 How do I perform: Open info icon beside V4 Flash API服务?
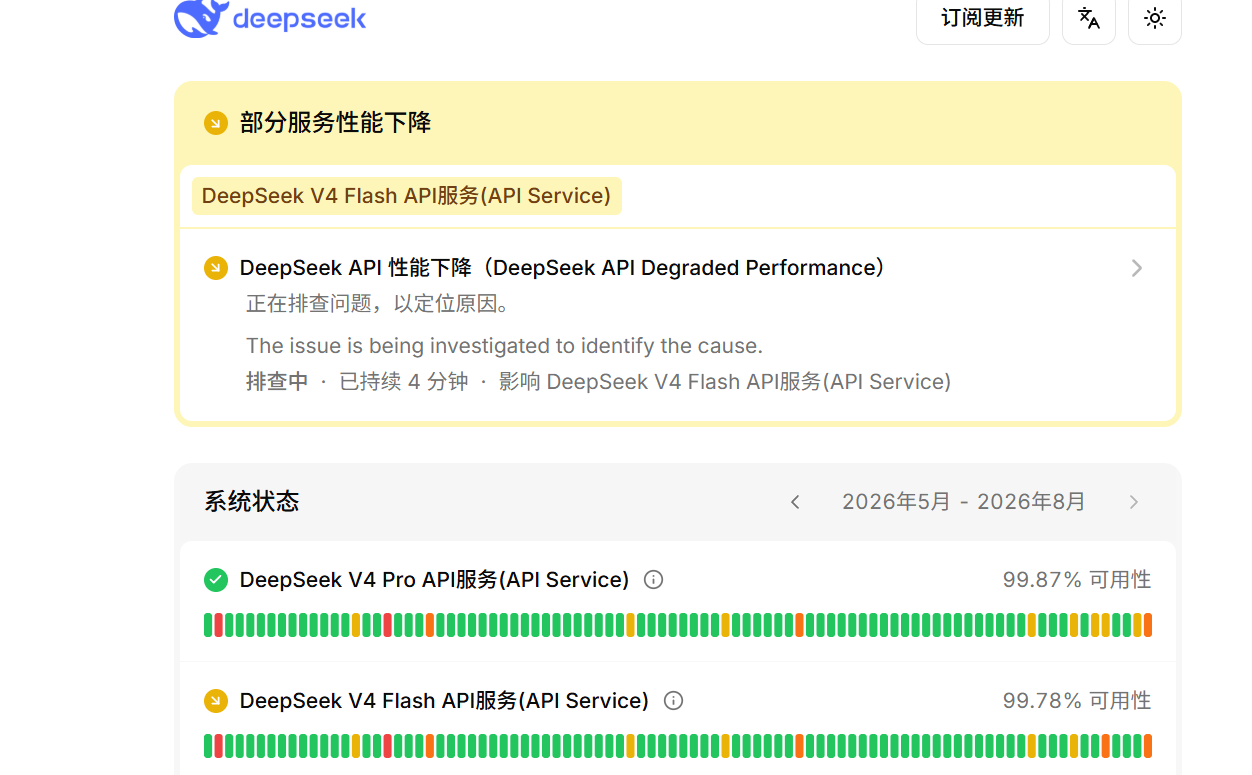674,701
